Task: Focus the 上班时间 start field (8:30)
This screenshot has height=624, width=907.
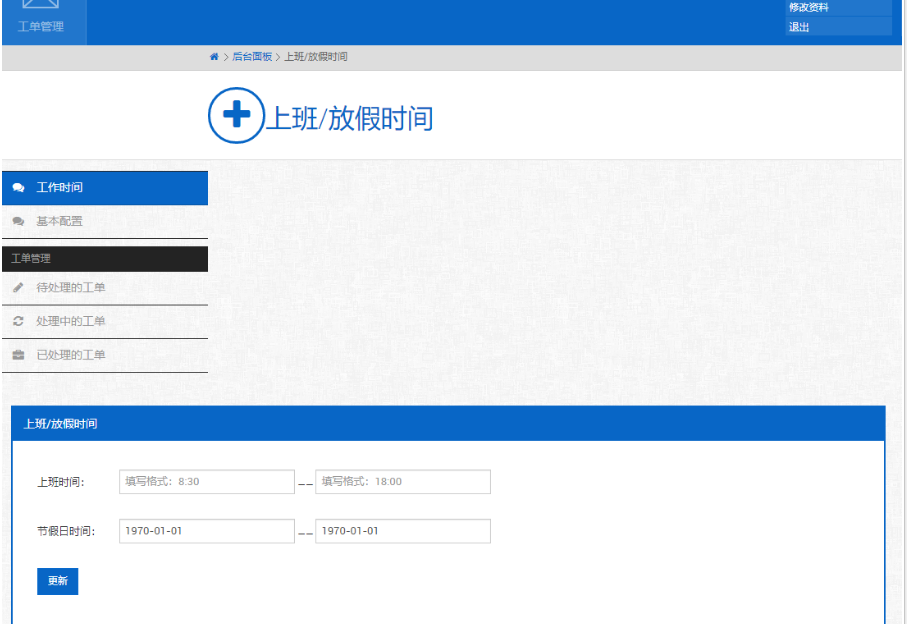Action: 207,482
